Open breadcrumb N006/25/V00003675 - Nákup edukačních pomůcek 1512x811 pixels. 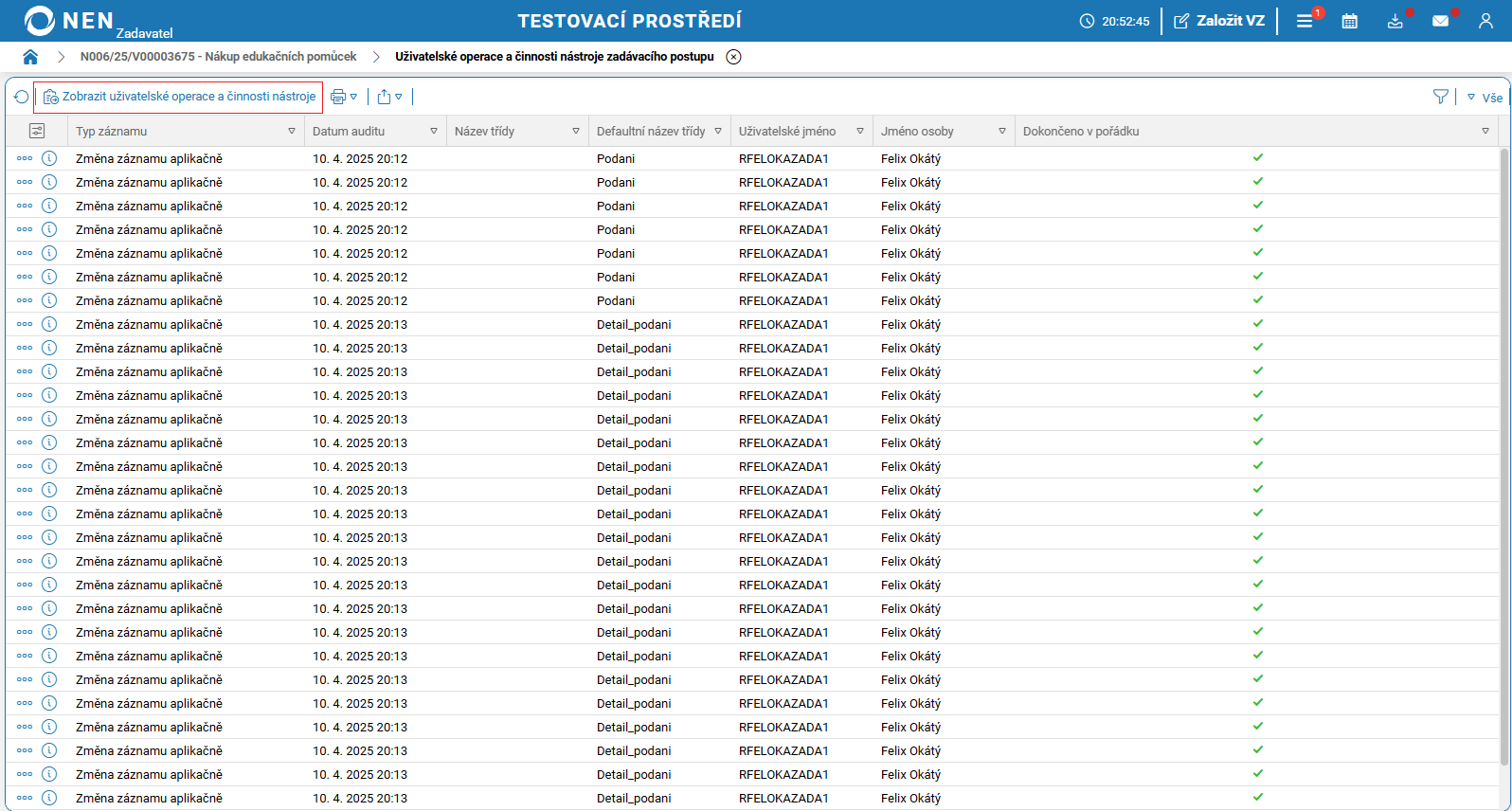click(218, 57)
